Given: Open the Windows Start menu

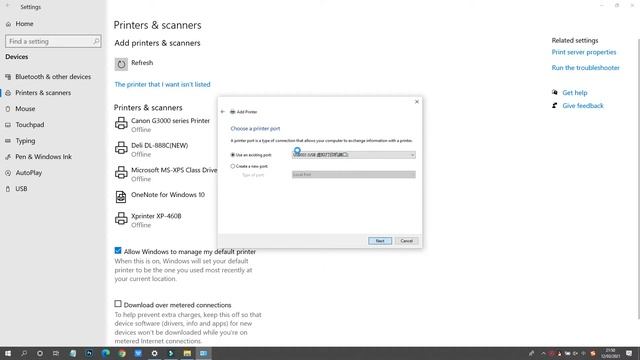Looking at the screenshot, I should click(8, 353).
